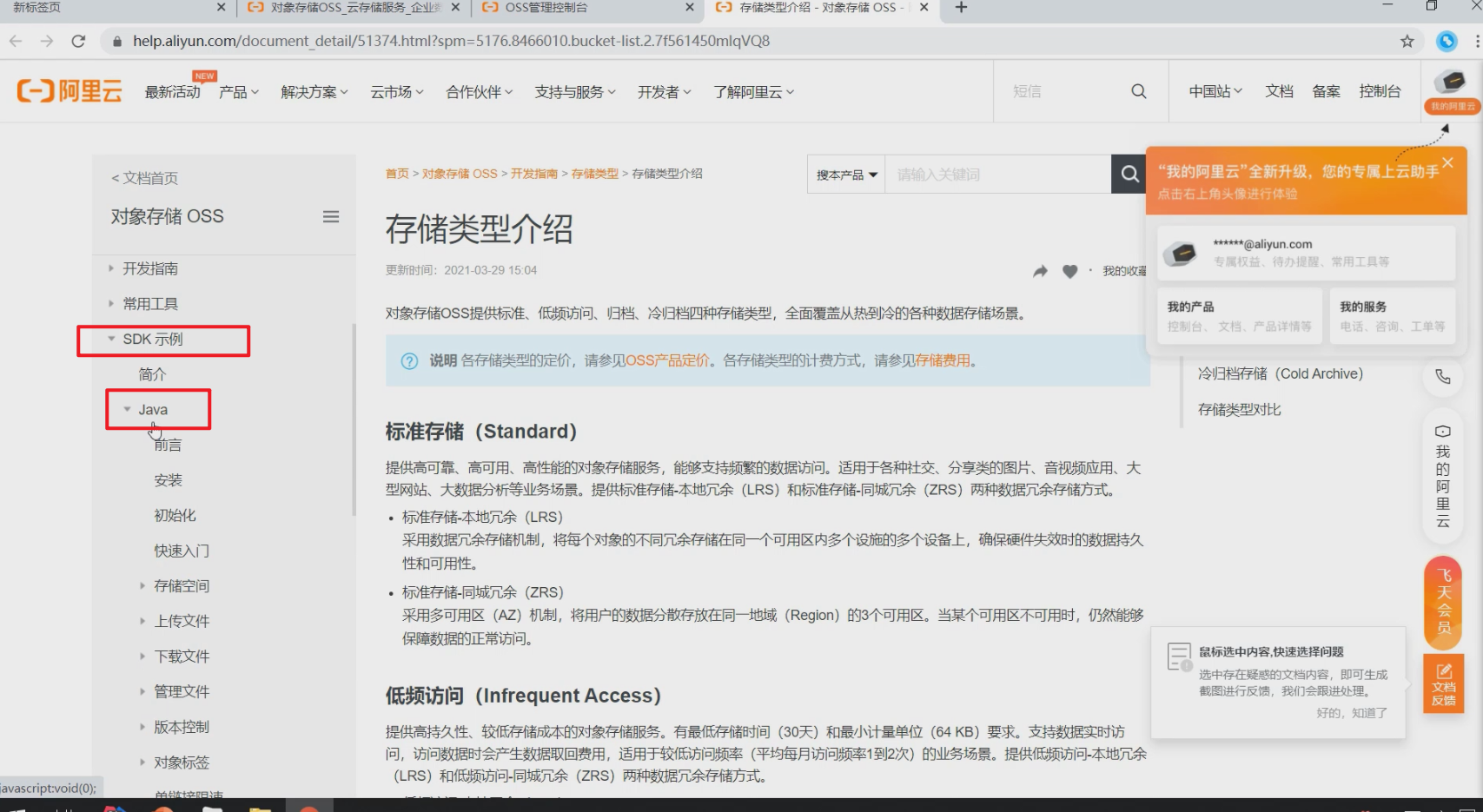The height and width of the screenshot is (812, 1483).
Task: Click the 请输入关键词 search input field
Action: 996,175
